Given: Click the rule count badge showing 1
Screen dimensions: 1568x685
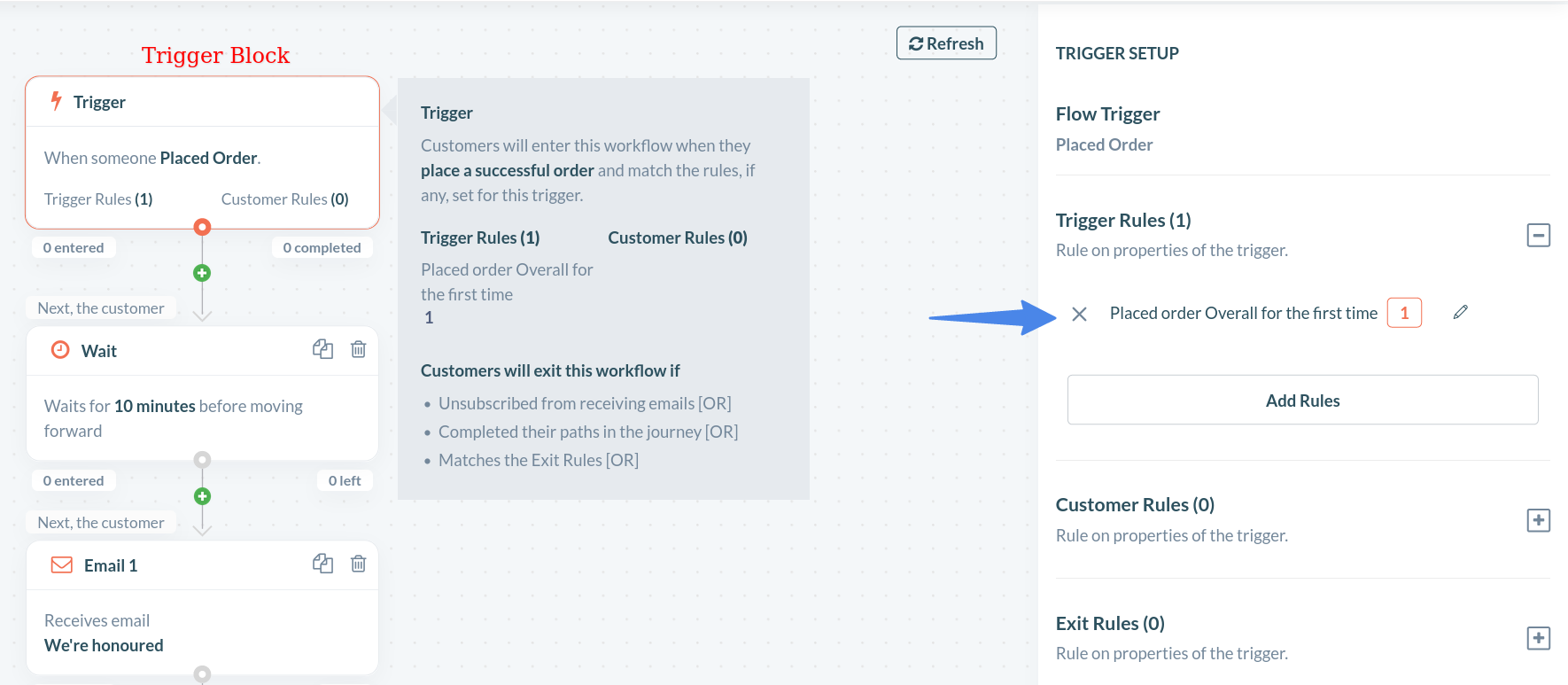Looking at the screenshot, I should coord(1404,313).
